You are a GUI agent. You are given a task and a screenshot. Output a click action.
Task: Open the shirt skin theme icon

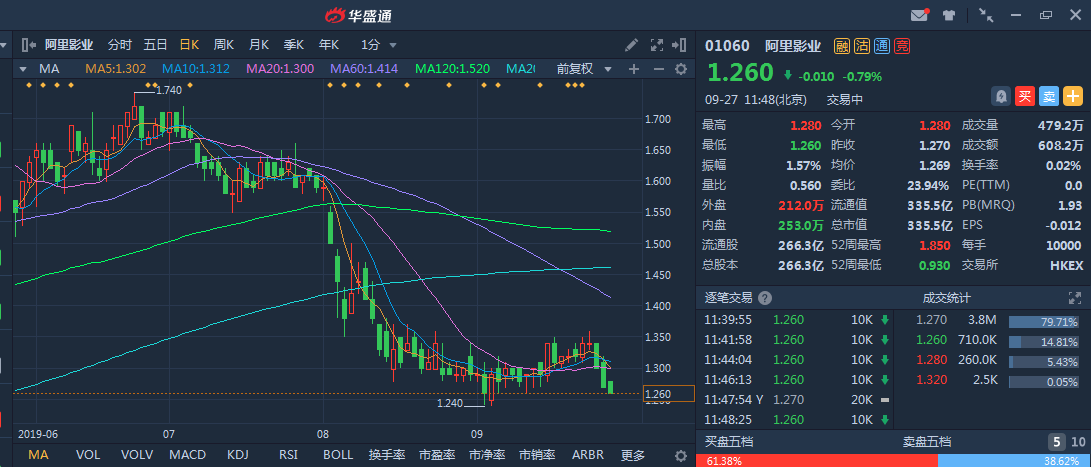[x=949, y=15]
